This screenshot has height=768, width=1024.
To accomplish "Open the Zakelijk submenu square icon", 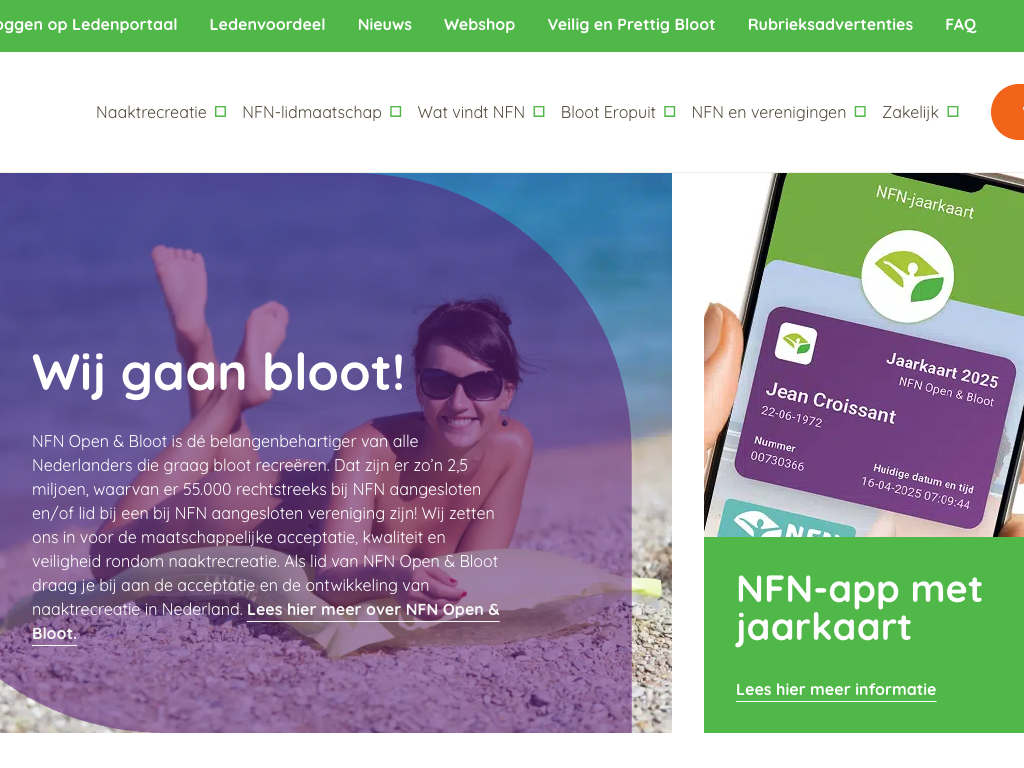I will point(953,112).
